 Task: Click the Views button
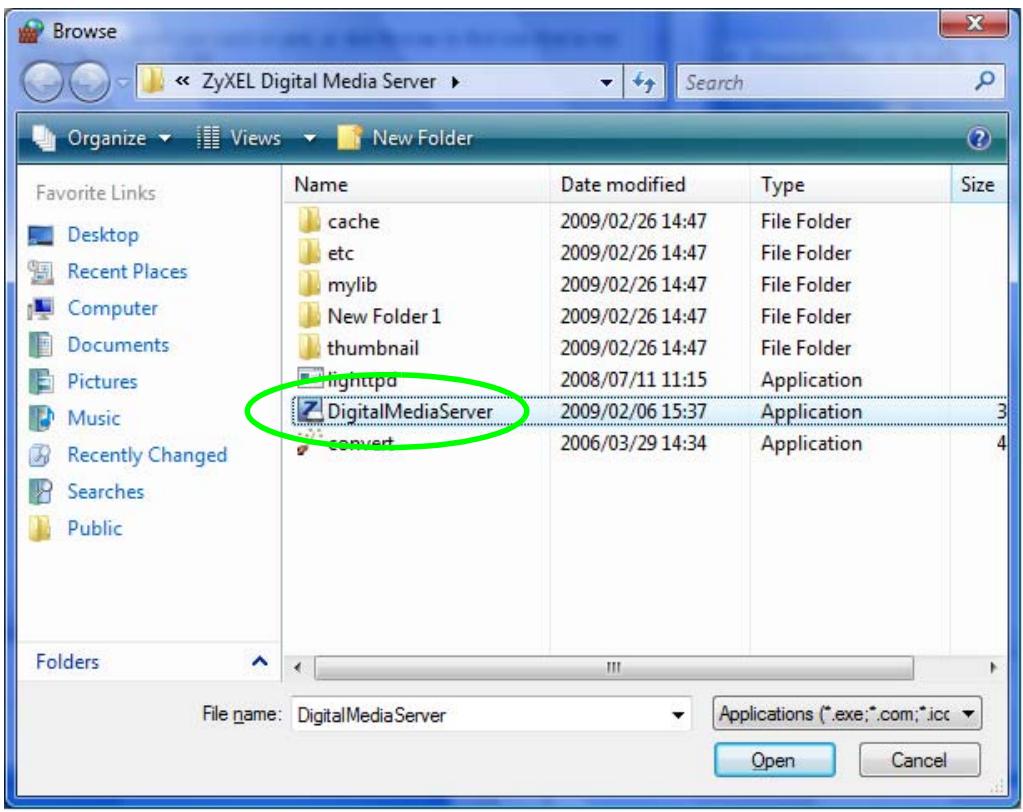pyautogui.click(x=238, y=138)
